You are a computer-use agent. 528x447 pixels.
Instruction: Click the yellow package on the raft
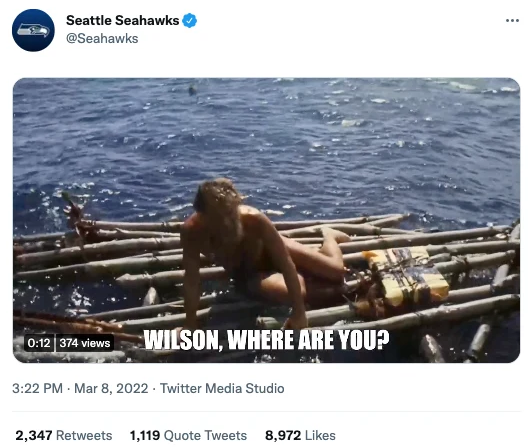[409, 275]
